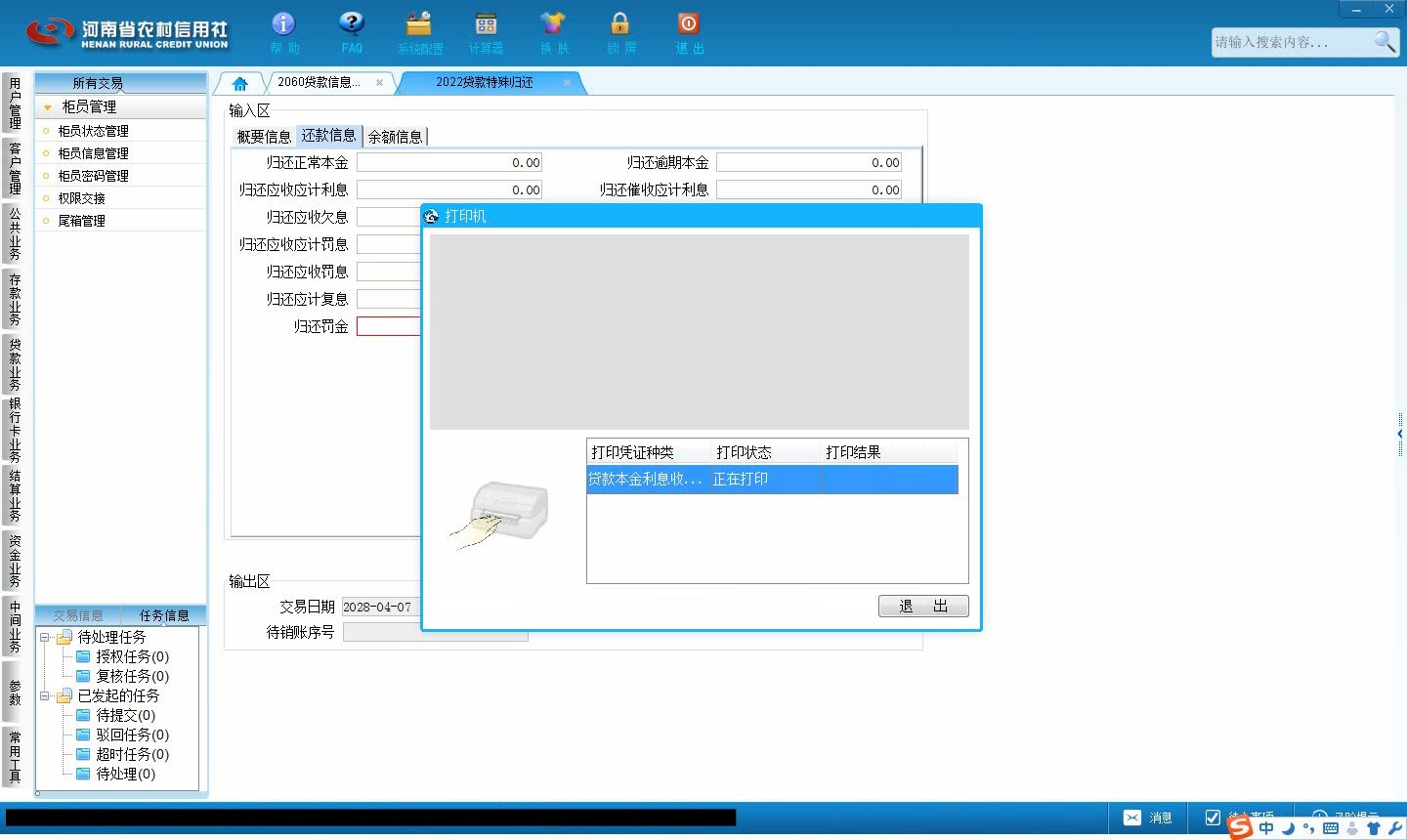Click the 授权任务(0) folder icon
1407x840 pixels.
click(x=83, y=656)
